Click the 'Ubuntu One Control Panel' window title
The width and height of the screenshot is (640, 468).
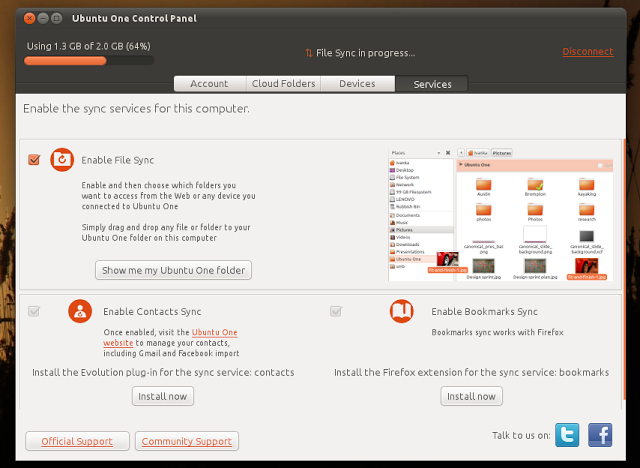point(134,18)
